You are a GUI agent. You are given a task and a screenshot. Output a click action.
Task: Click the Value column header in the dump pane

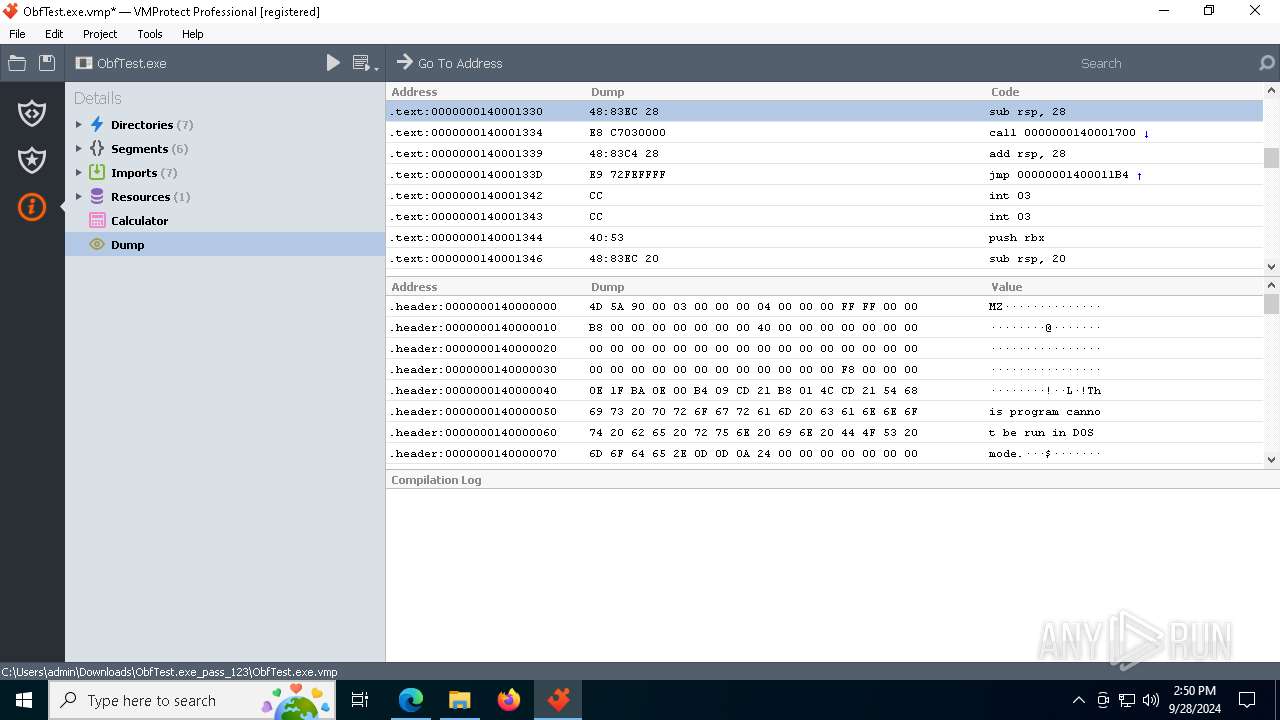[x=1006, y=286]
